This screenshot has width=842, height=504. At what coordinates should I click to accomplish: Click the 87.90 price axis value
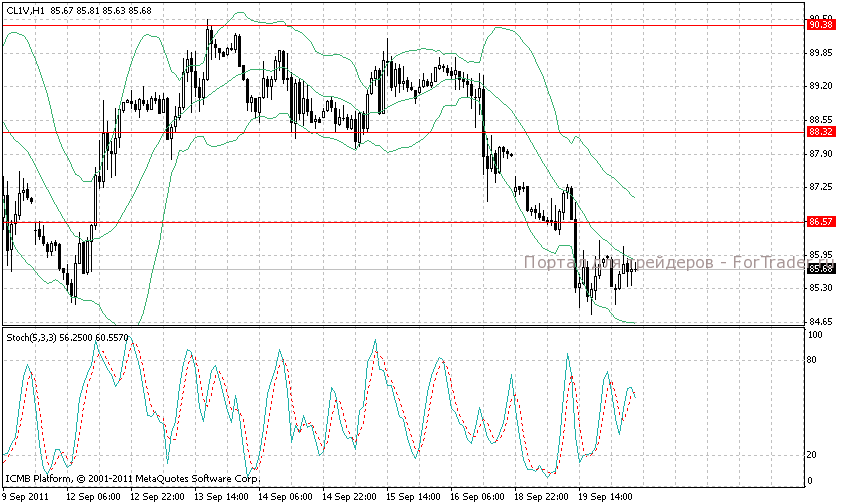tap(821, 154)
